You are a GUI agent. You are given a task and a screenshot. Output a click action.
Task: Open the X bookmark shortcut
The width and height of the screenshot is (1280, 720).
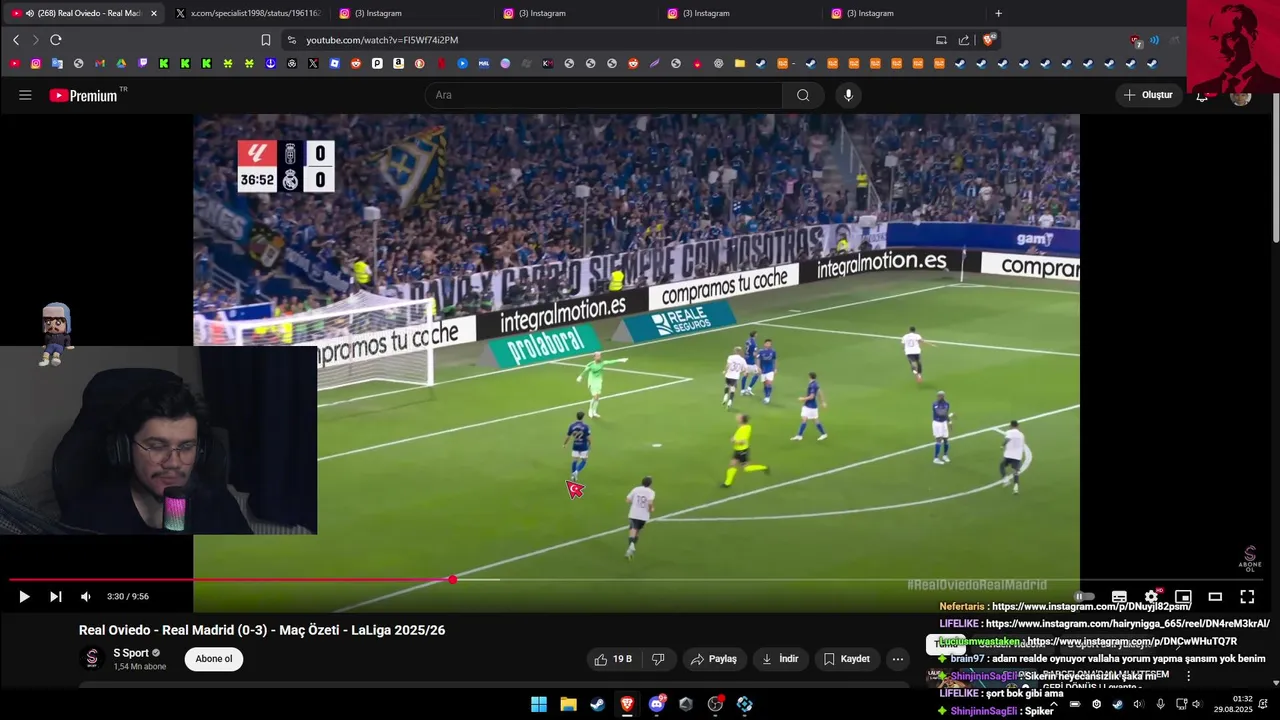tap(313, 63)
